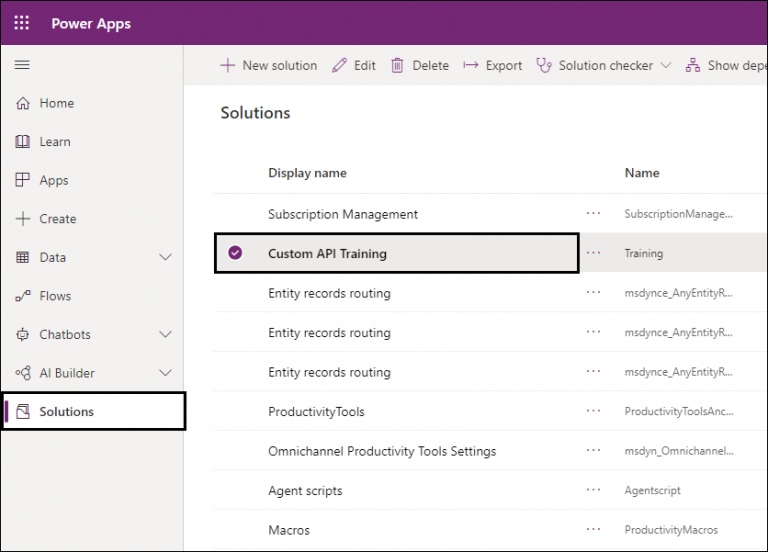The height and width of the screenshot is (552, 768).
Task: Click Edit in the command bar
Action: pyautogui.click(x=353, y=66)
